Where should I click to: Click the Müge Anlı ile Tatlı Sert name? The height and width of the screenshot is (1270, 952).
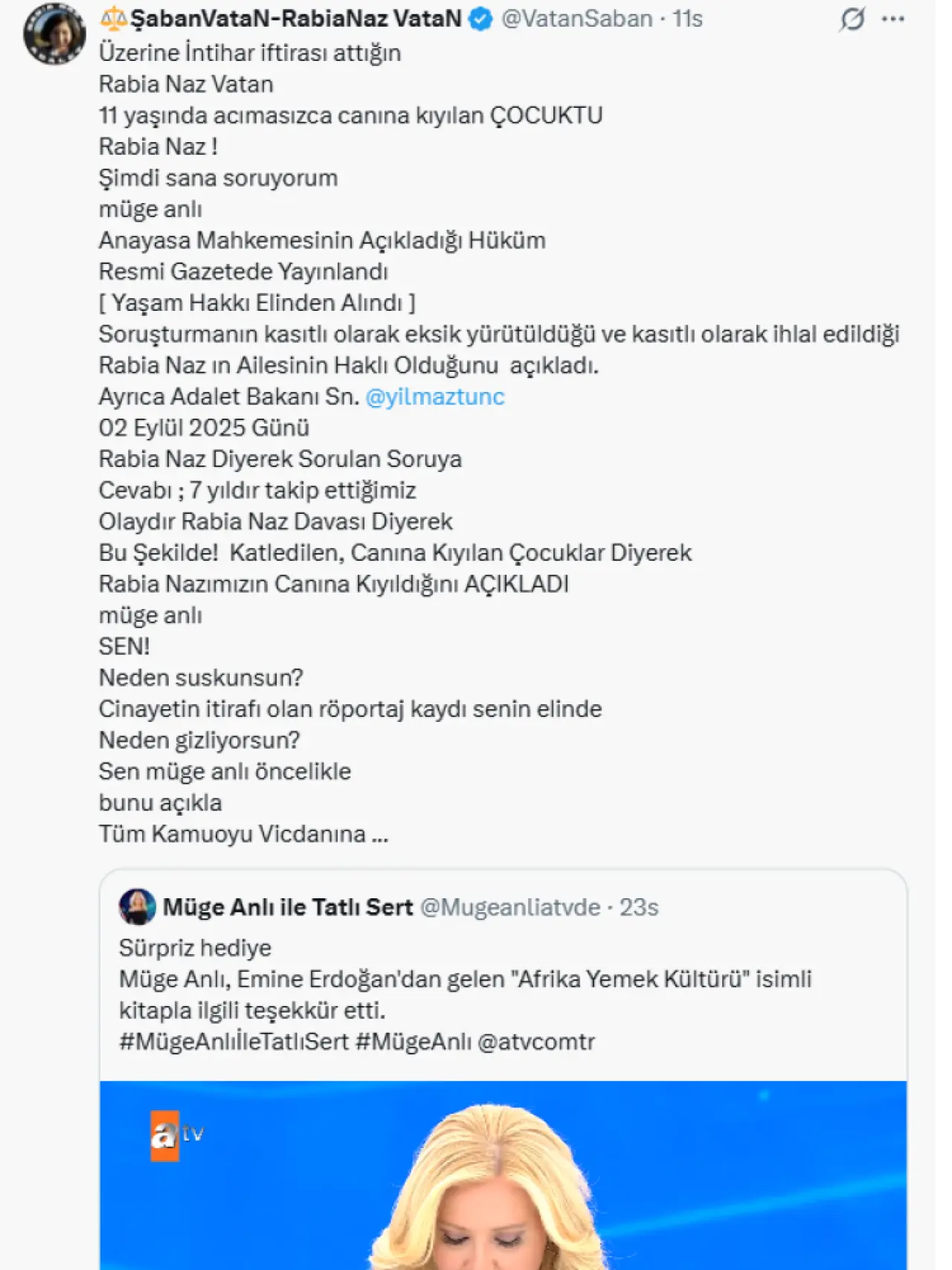pyautogui.click(x=288, y=907)
